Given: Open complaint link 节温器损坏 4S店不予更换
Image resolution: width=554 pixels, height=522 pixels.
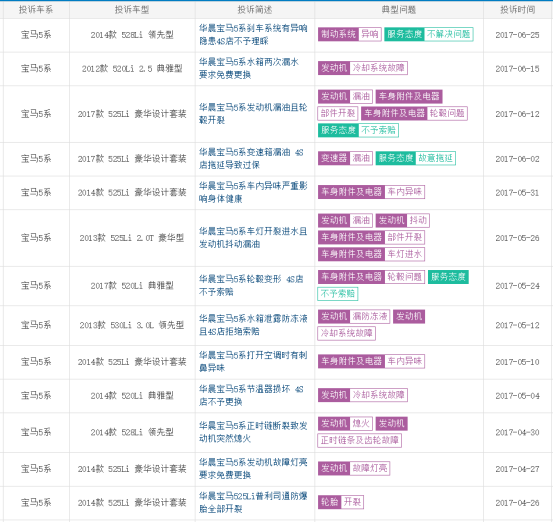Looking at the screenshot, I should coord(251,395).
